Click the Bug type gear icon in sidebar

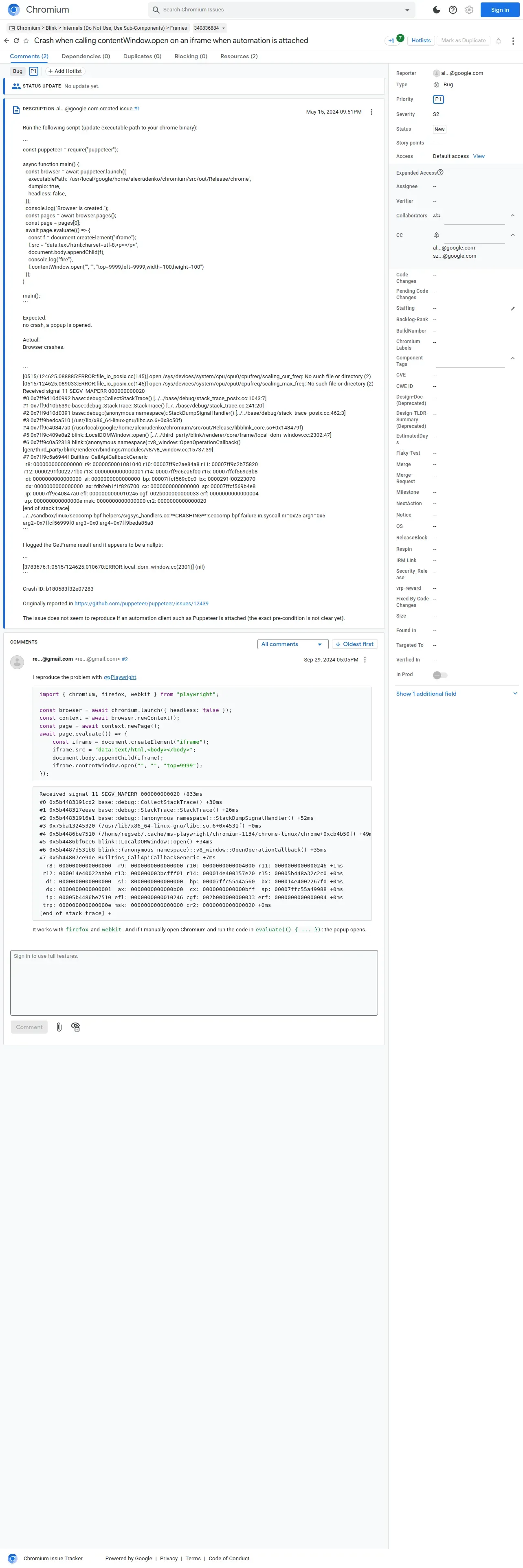(437, 85)
